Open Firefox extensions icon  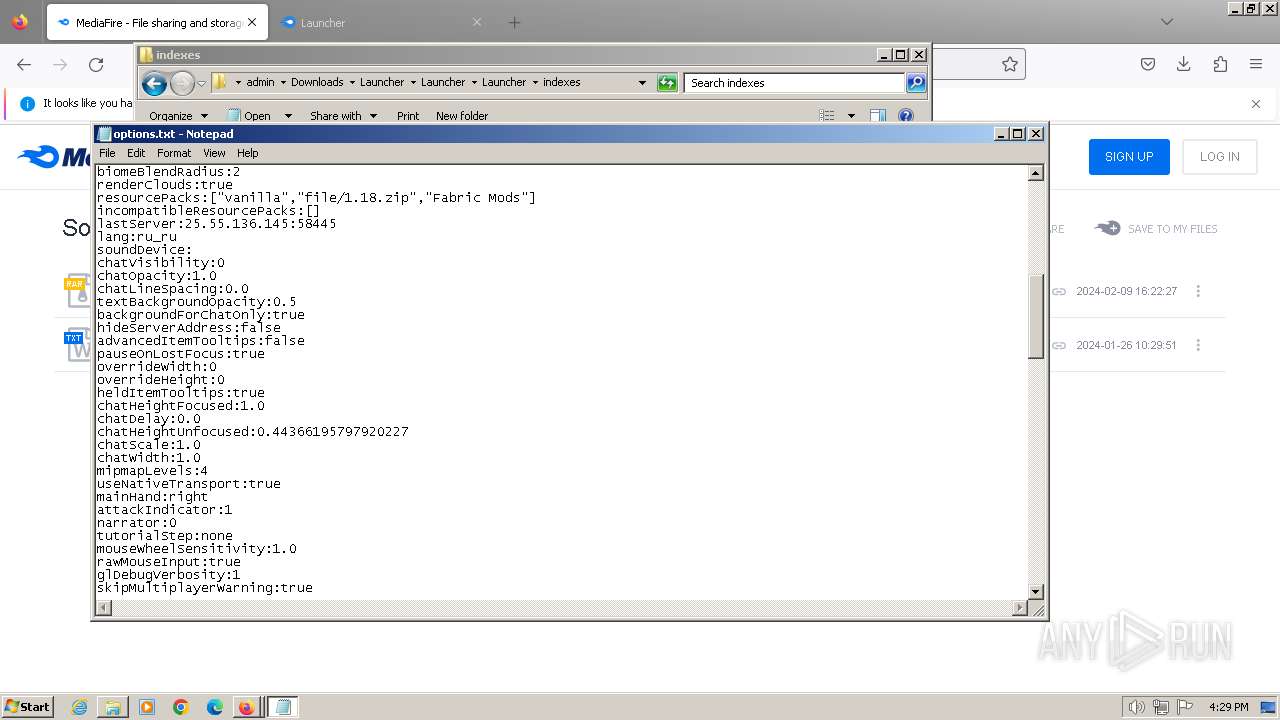point(1220,64)
